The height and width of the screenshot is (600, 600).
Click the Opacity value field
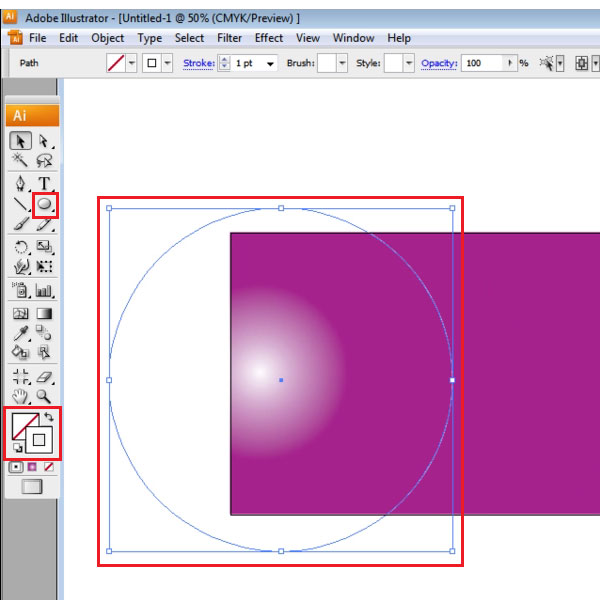(x=482, y=63)
